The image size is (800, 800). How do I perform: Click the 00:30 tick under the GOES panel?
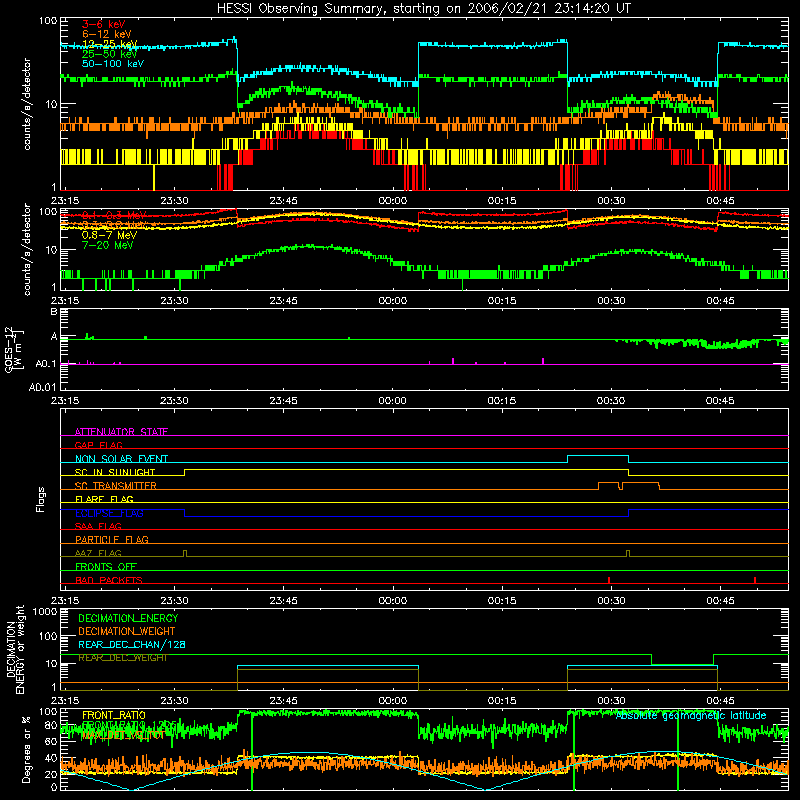click(x=611, y=401)
